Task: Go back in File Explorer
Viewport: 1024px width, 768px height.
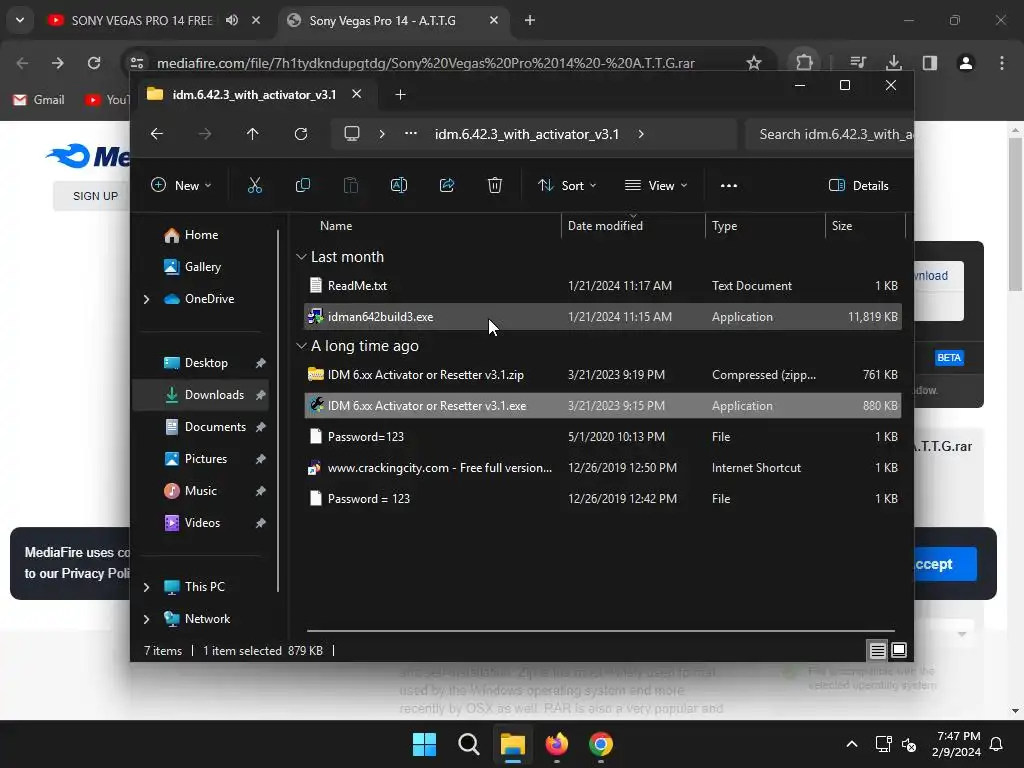Action: (x=157, y=134)
